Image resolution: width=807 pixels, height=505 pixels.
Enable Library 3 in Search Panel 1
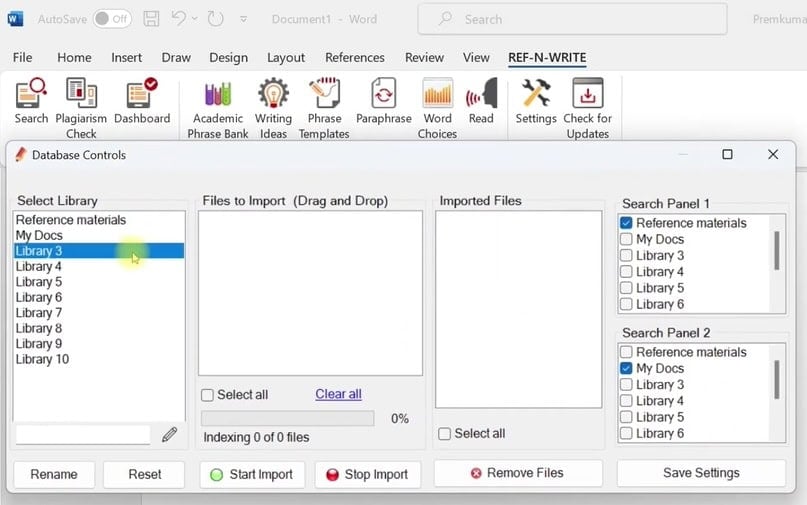(x=626, y=256)
